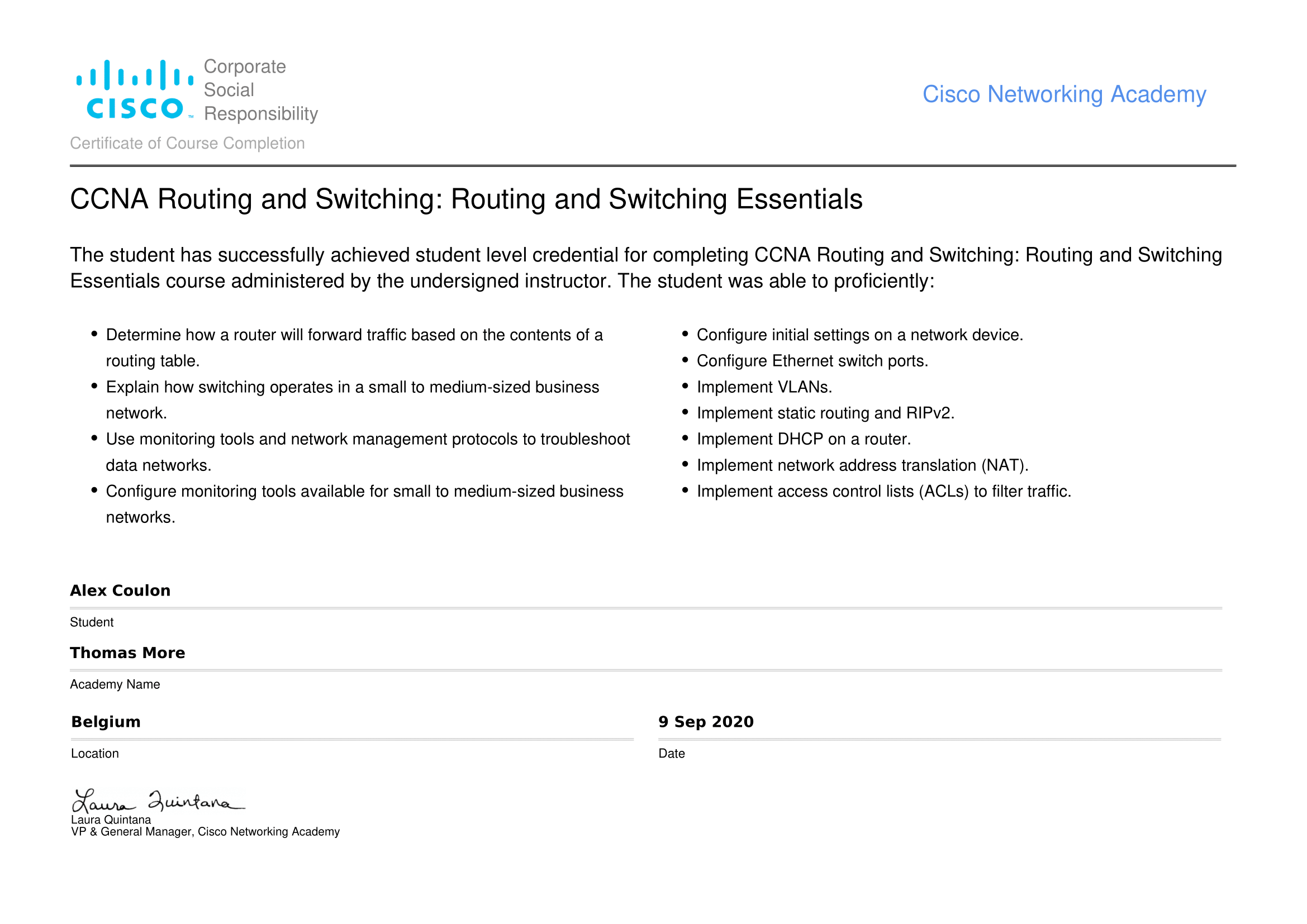Click the access control lists (ACLs) bullet
Viewport: 1307px width, 924px height.
point(883,492)
